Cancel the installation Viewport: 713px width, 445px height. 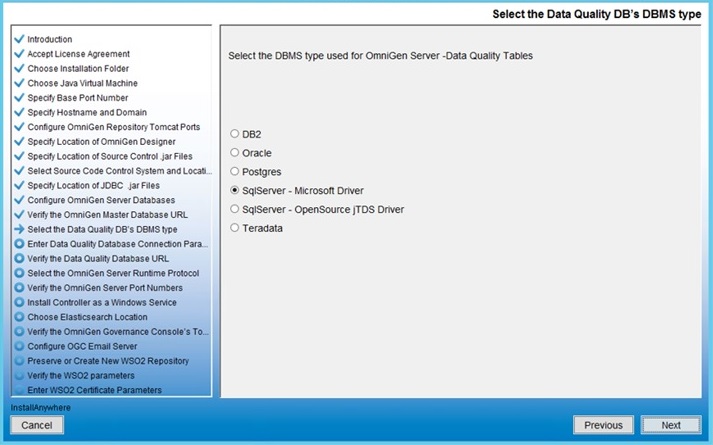(37, 425)
